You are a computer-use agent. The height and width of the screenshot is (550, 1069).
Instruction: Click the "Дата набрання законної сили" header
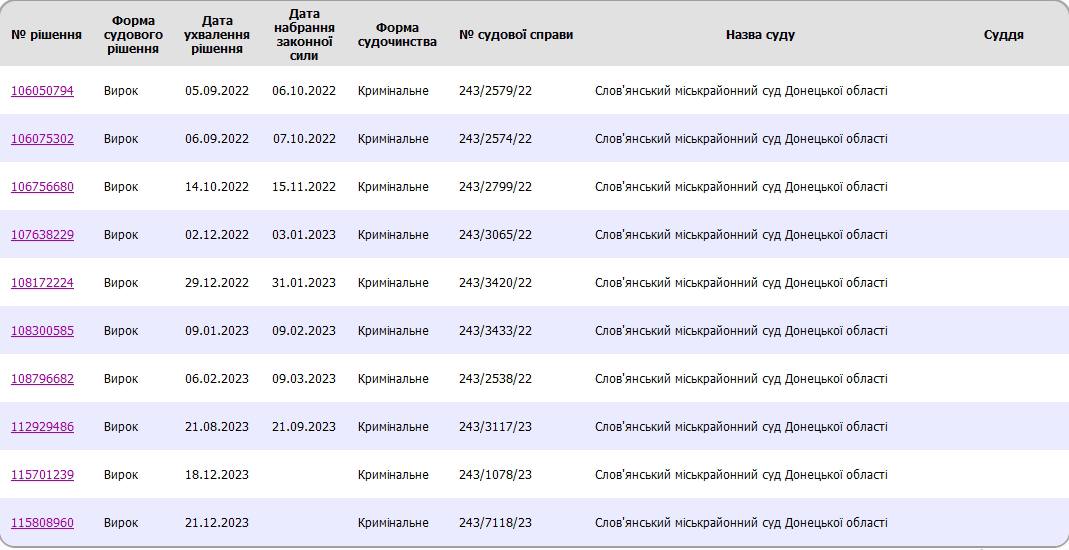coord(304,35)
